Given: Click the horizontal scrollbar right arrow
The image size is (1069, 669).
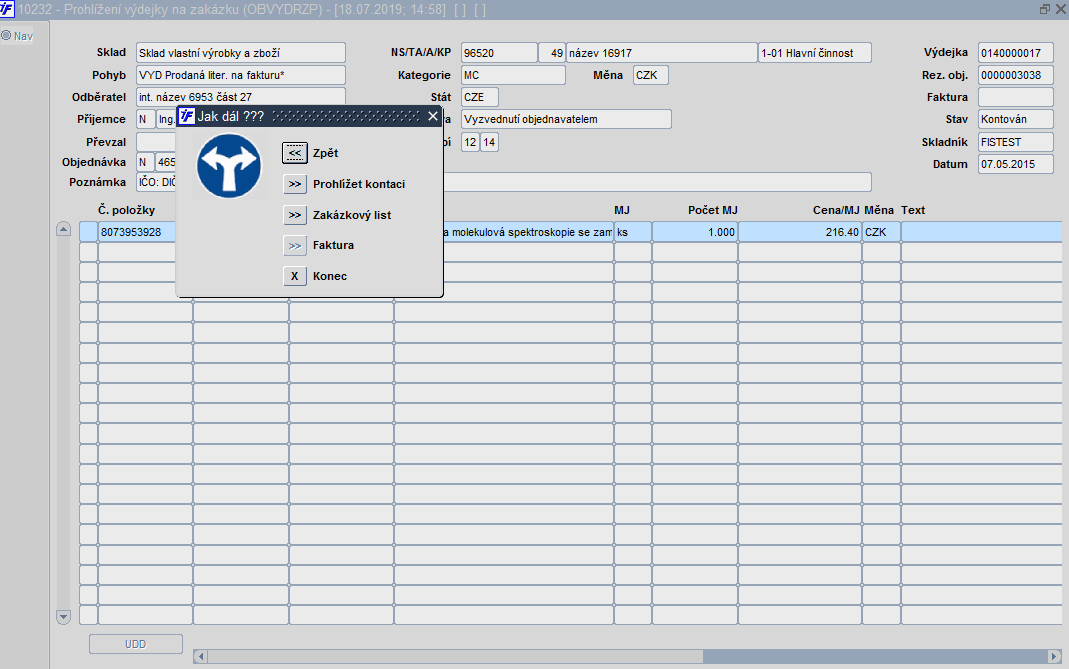Looking at the screenshot, I should coord(1053,656).
